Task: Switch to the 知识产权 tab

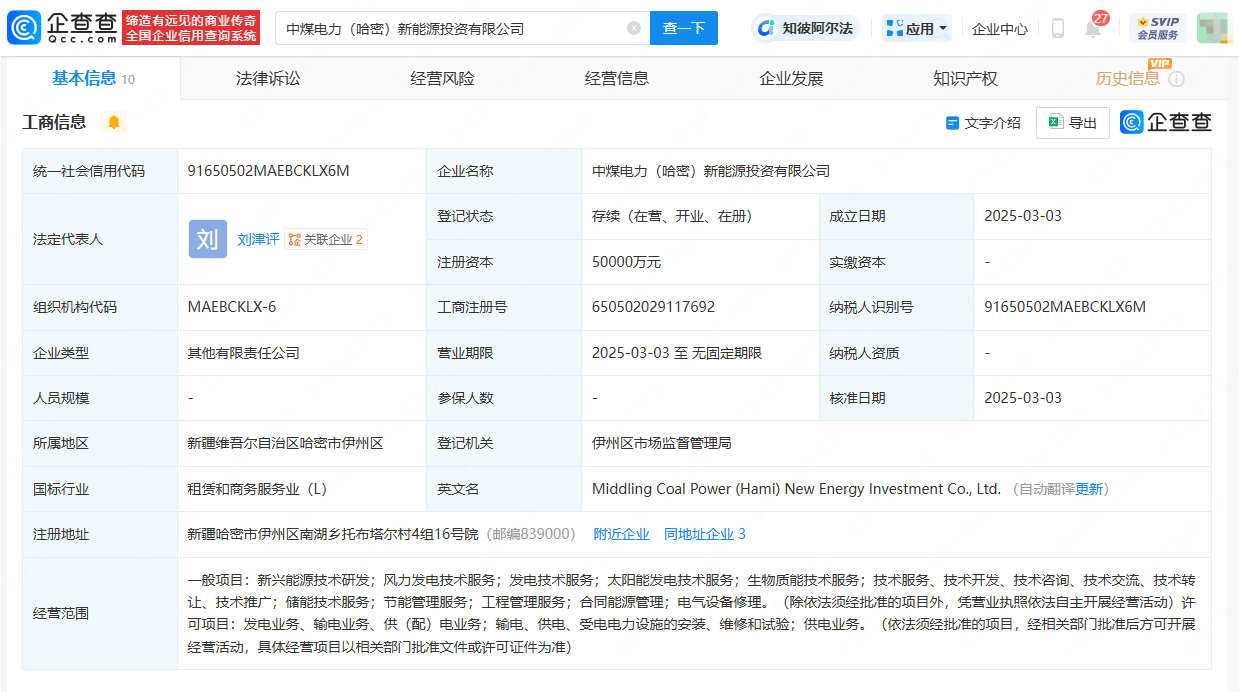Action: tap(965, 78)
